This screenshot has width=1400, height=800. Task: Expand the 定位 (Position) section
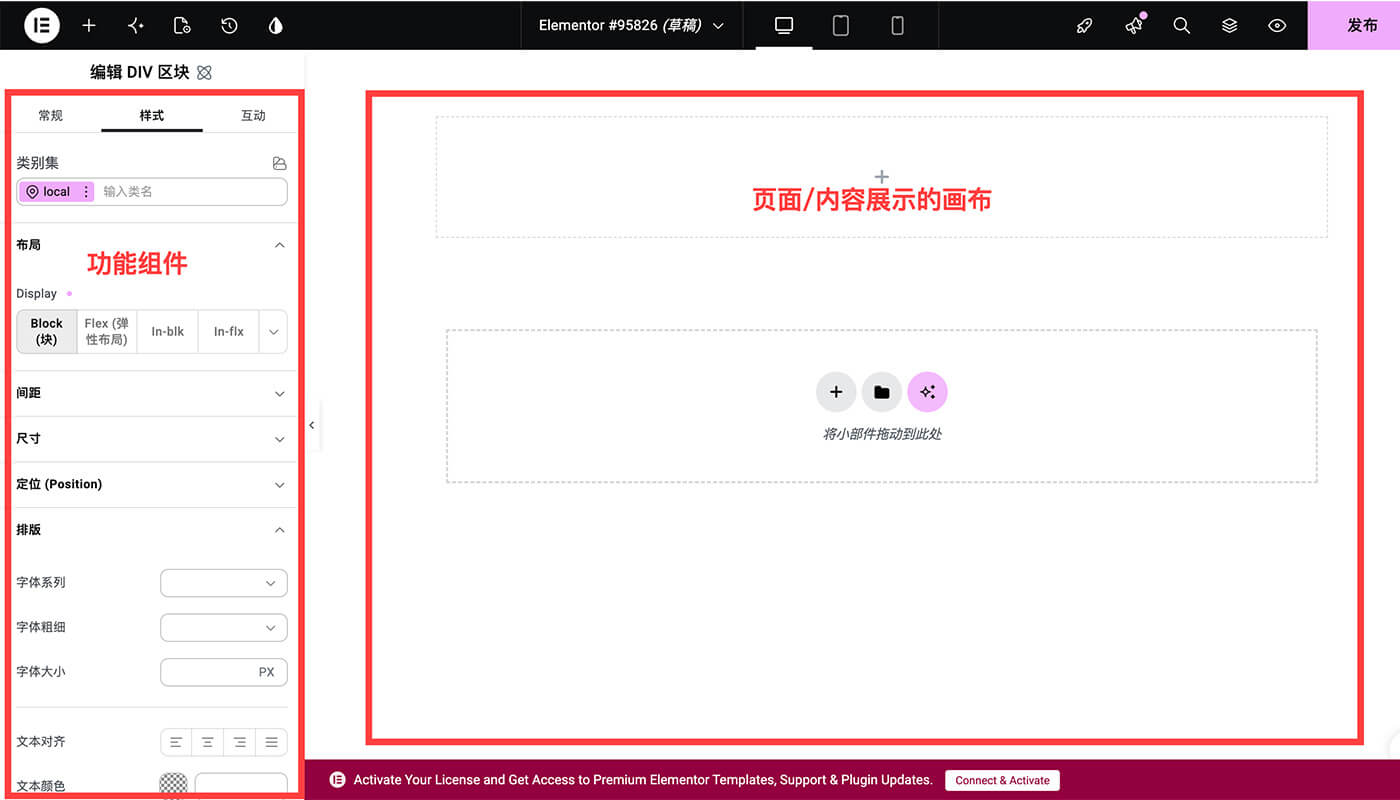(152, 484)
